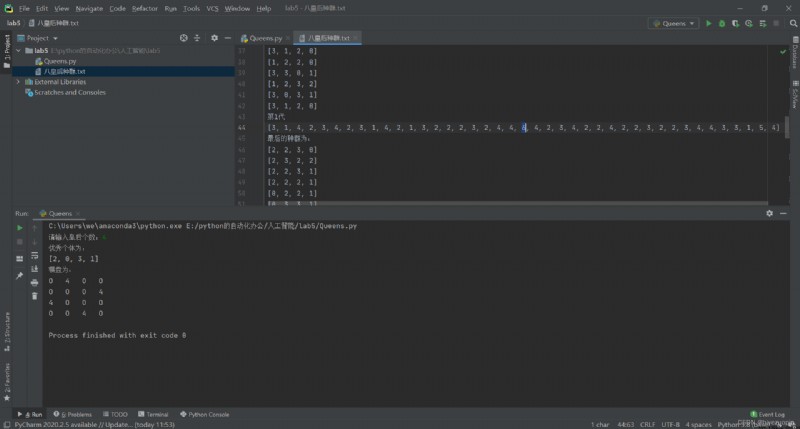Change UTF-8 file encoding in status bar
Screen dimensions: 800x429
tap(670, 424)
